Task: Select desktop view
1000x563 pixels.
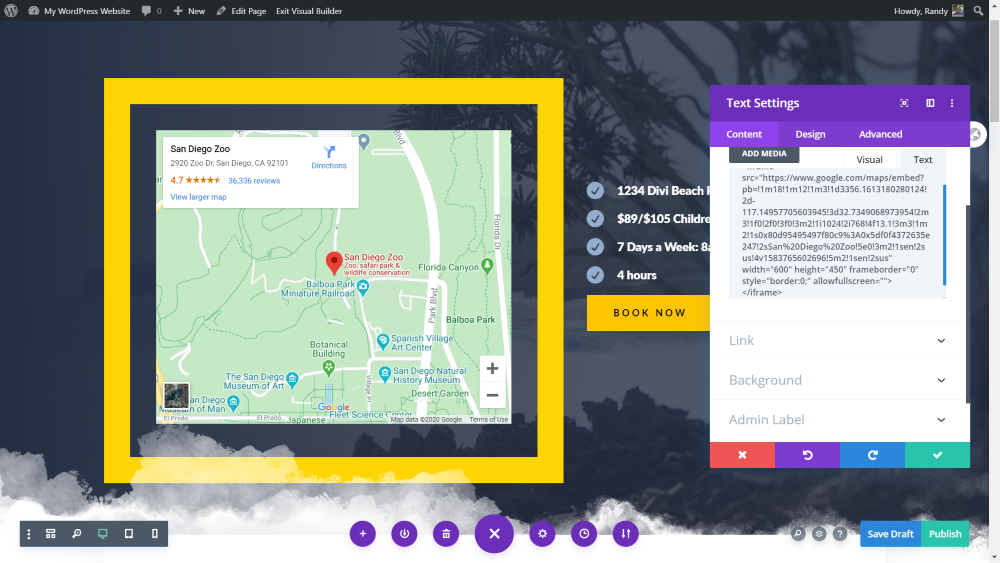Action: [x=103, y=534]
